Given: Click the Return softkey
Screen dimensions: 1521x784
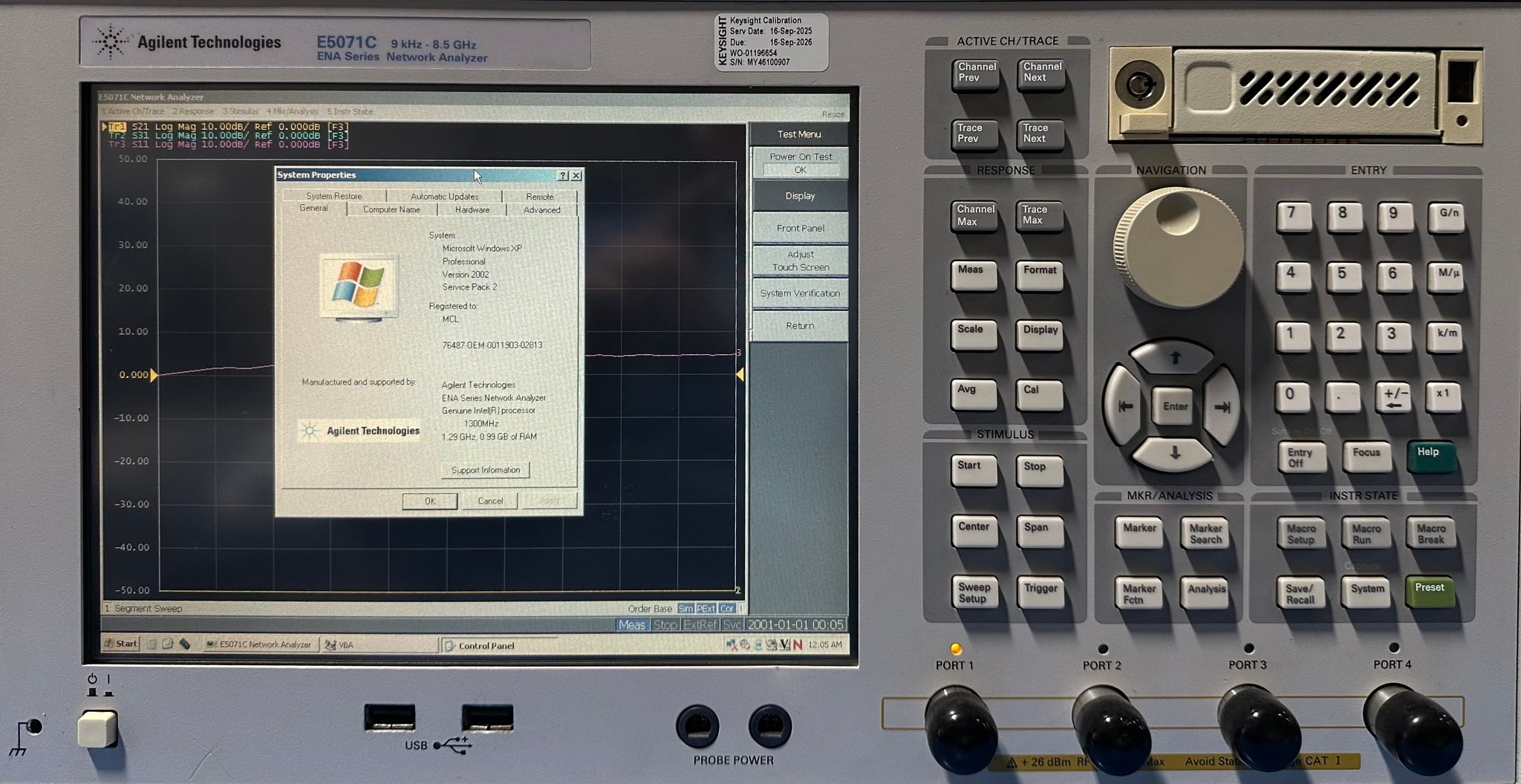Looking at the screenshot, I should [800, 326].
